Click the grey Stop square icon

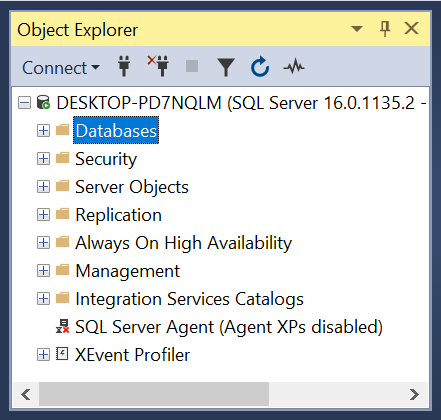coord(192,66)
